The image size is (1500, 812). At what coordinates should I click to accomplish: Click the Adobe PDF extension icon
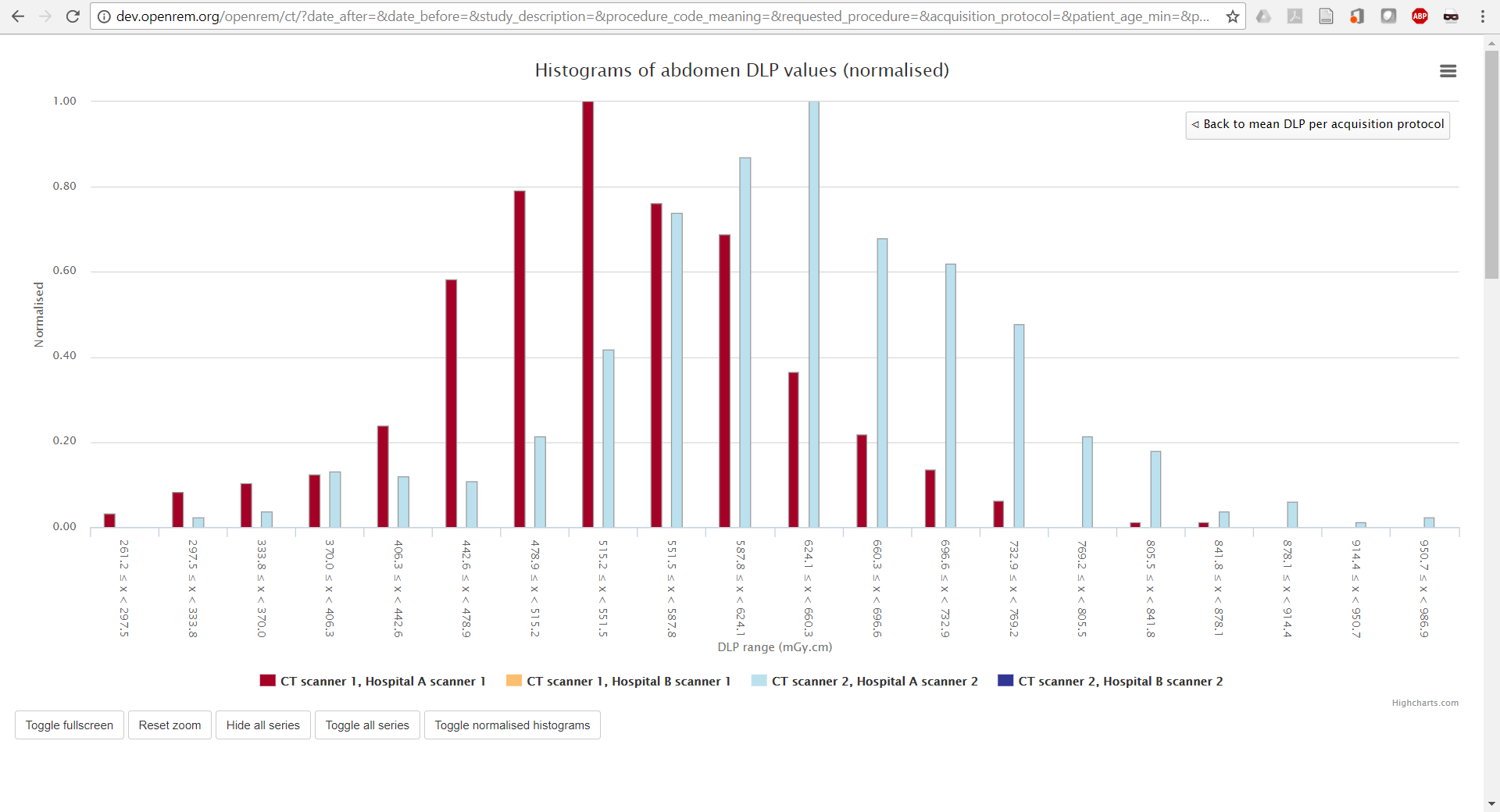coord(1295,16)
